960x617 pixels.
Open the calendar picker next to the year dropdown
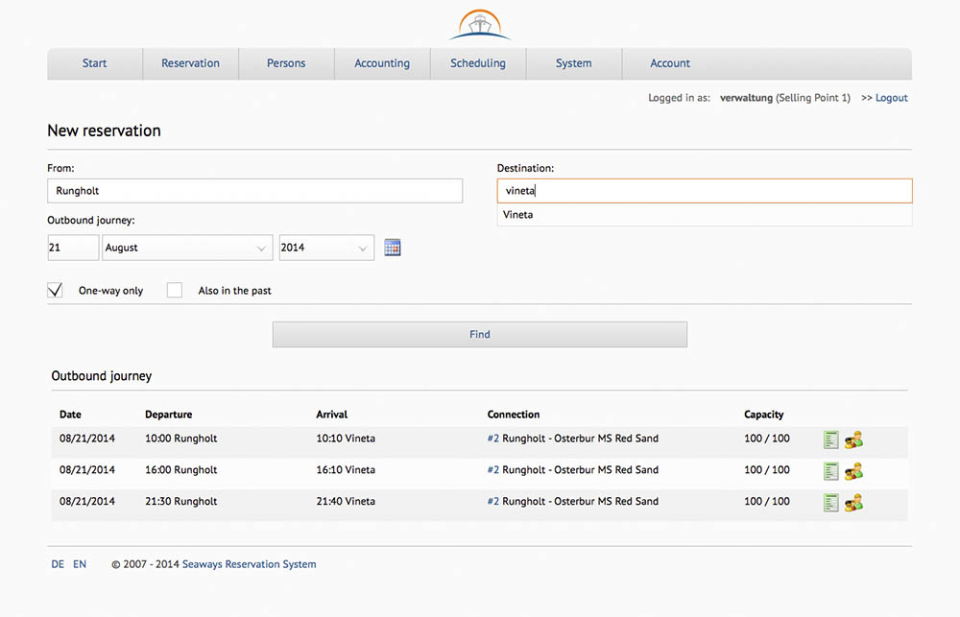392,247
